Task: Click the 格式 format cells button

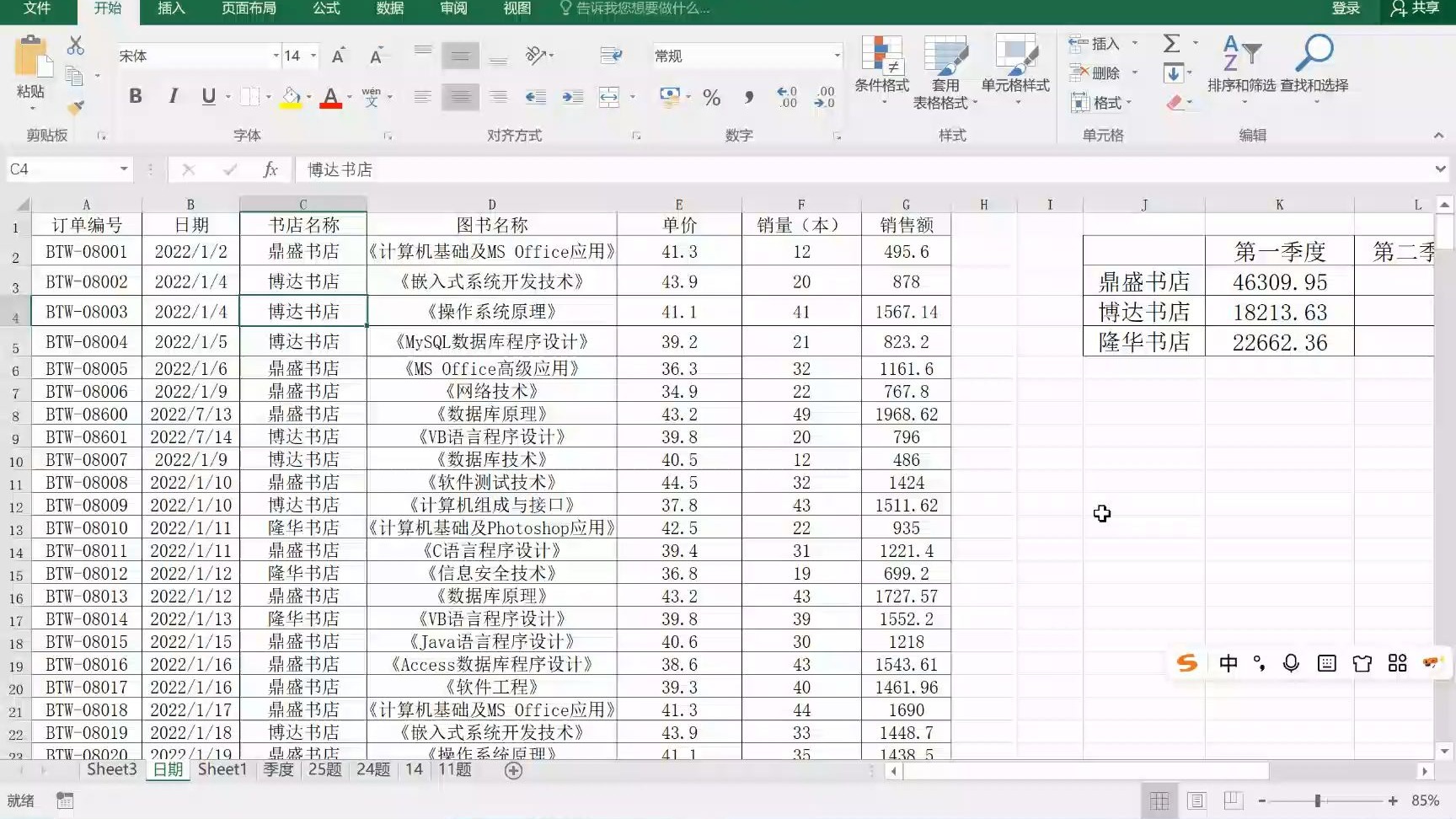Action: (1095, 103)
